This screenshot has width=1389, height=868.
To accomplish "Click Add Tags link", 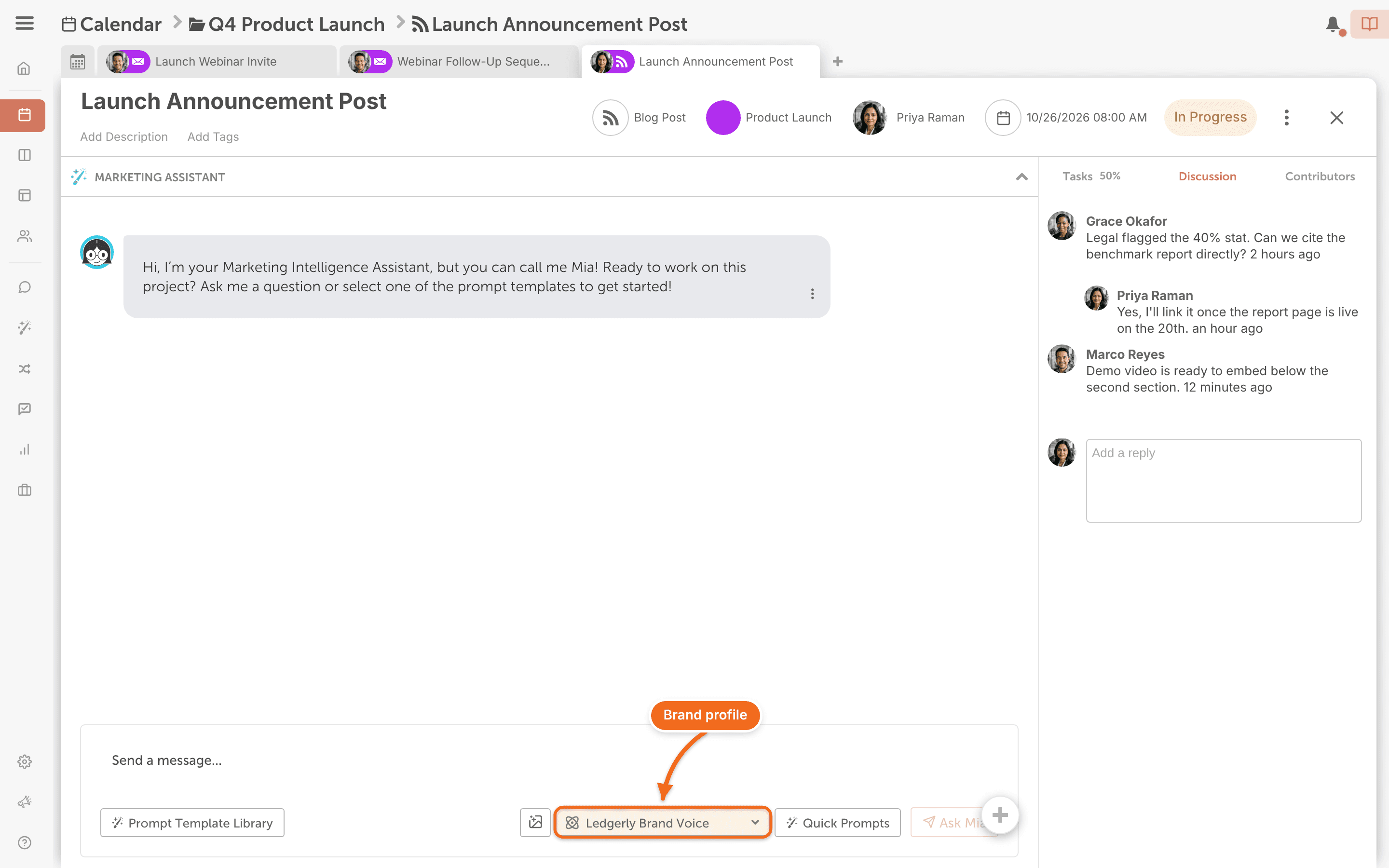I will point(213,136).
